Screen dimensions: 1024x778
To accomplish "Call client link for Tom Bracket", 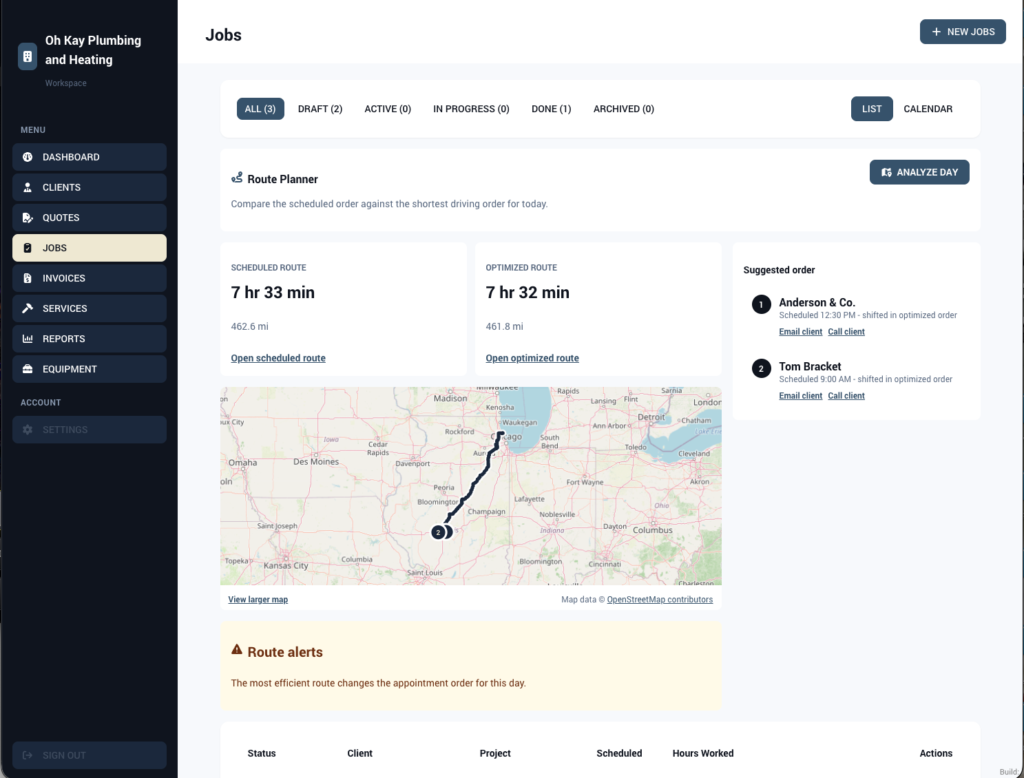I will [846, 396].
